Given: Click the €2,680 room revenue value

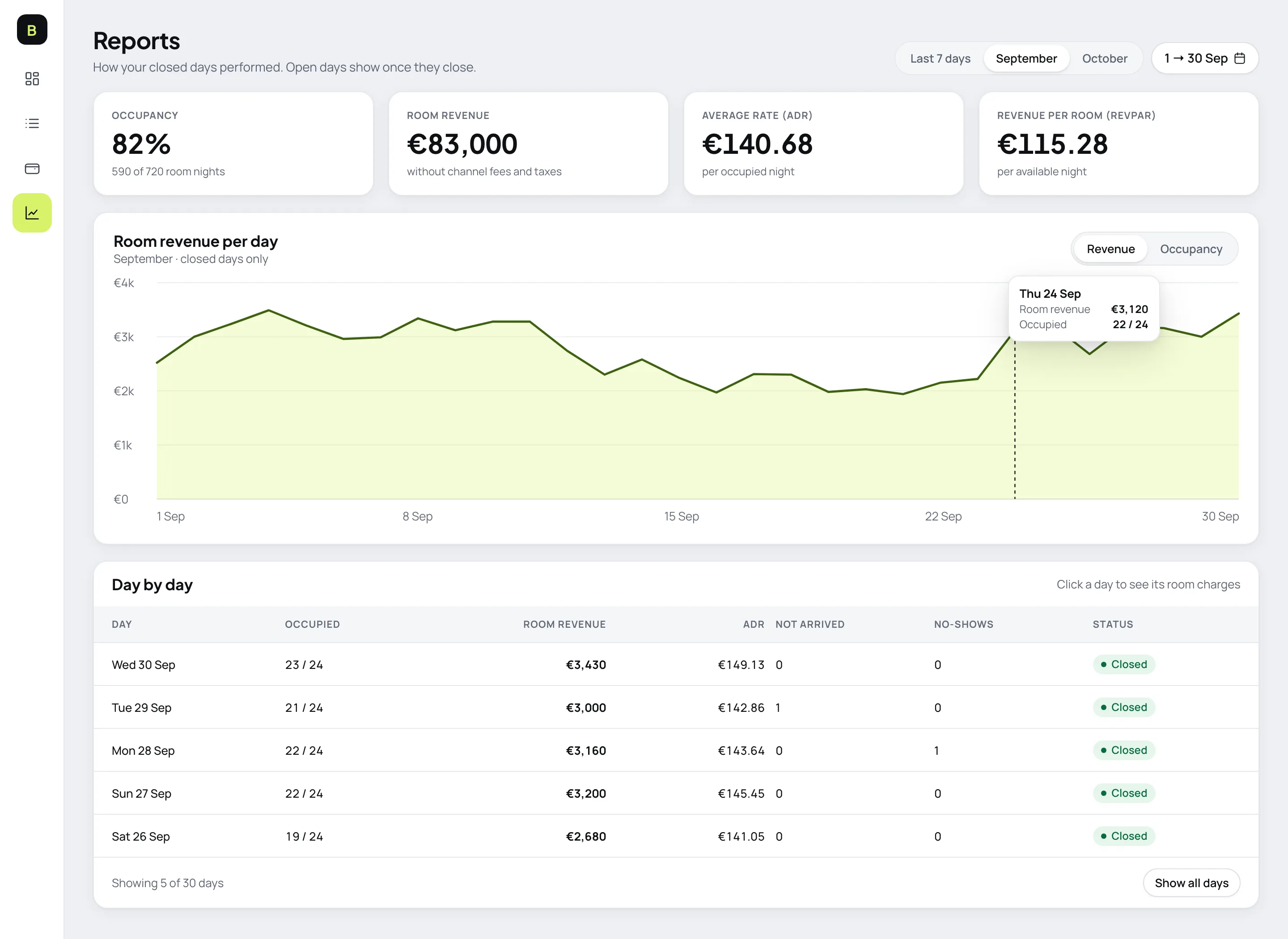Looking at the screenshot, I should point(585,836).
